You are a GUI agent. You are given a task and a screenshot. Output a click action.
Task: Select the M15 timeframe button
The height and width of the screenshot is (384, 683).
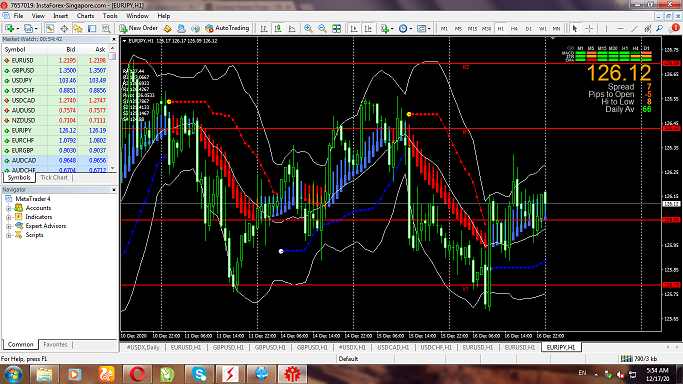pos(472,28)
